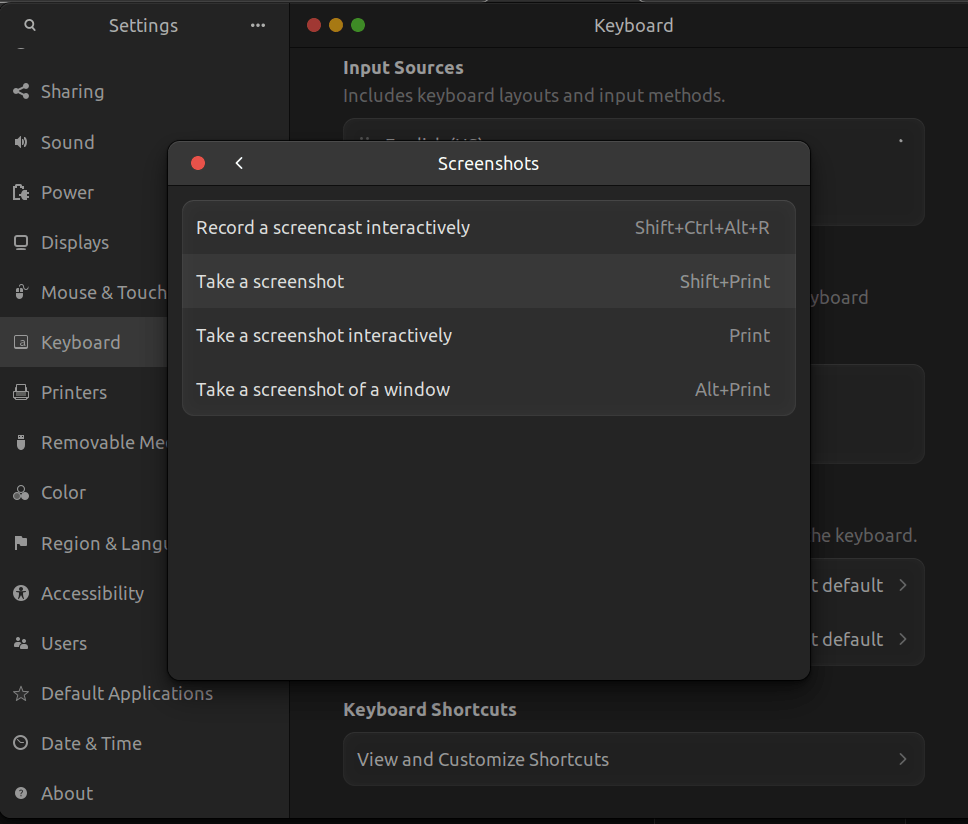Viewport: 968px width, 824px height.
Task: Select the Printers printer icon
Action: pyautogui.click(x=20, y=392)
